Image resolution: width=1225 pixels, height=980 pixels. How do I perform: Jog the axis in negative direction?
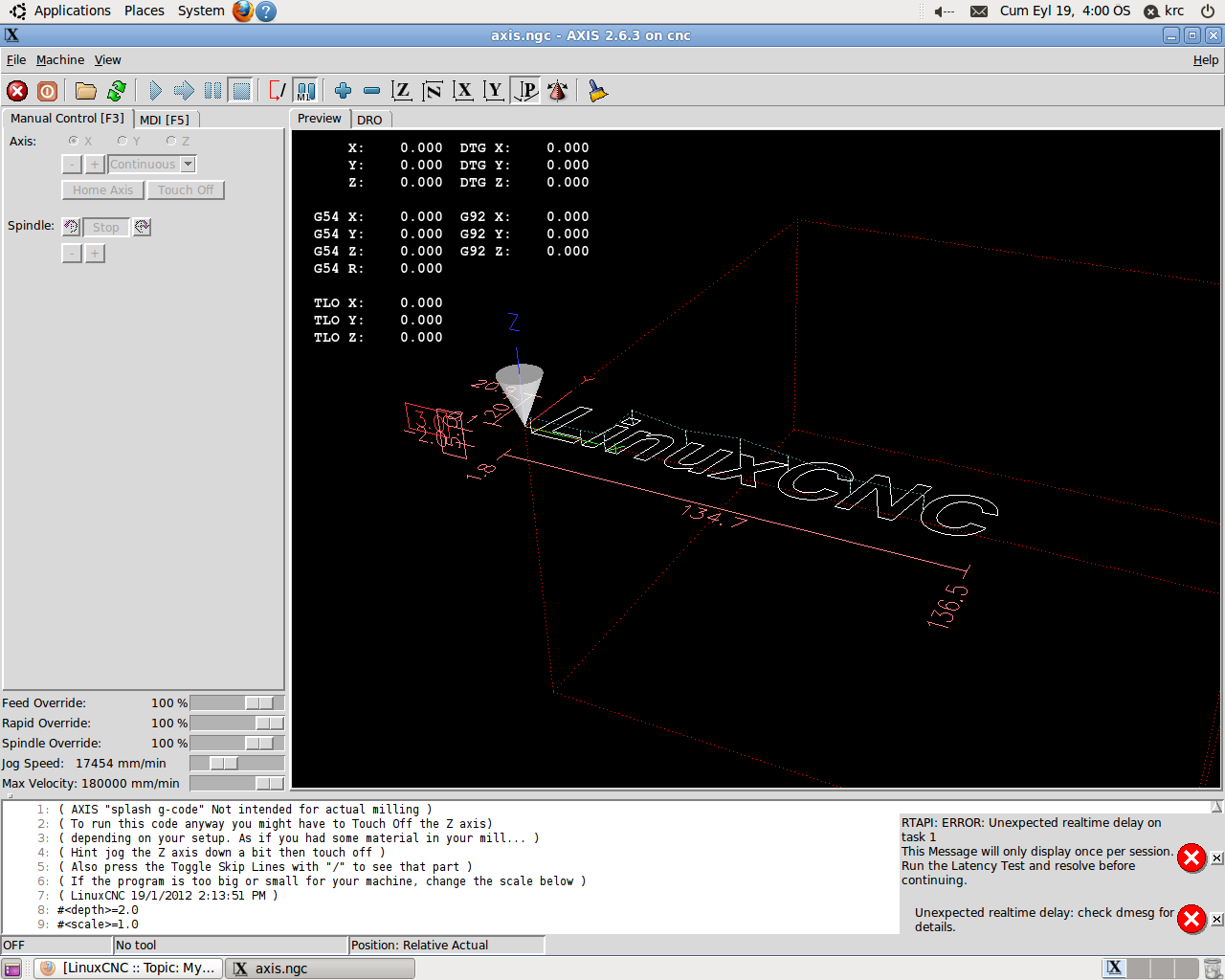click(72, 165)
